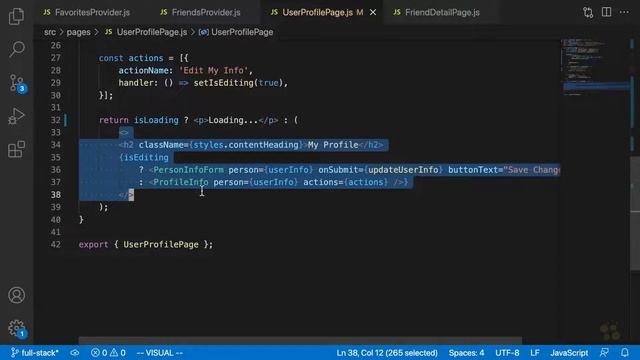
Task: Click isLoading on line 32
Action: tap(156, 120)
